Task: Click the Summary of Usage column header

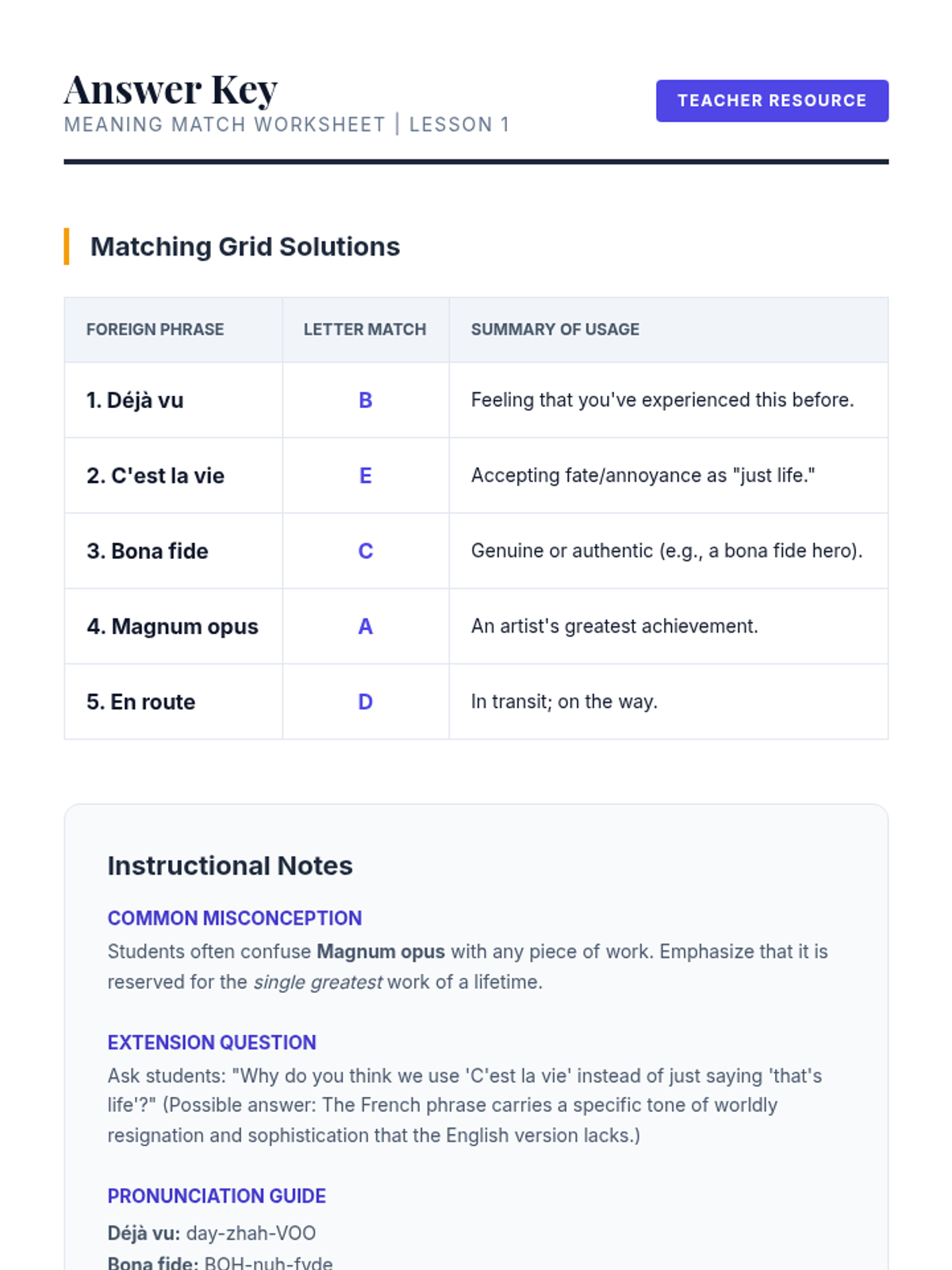Action: coord(555,329)
